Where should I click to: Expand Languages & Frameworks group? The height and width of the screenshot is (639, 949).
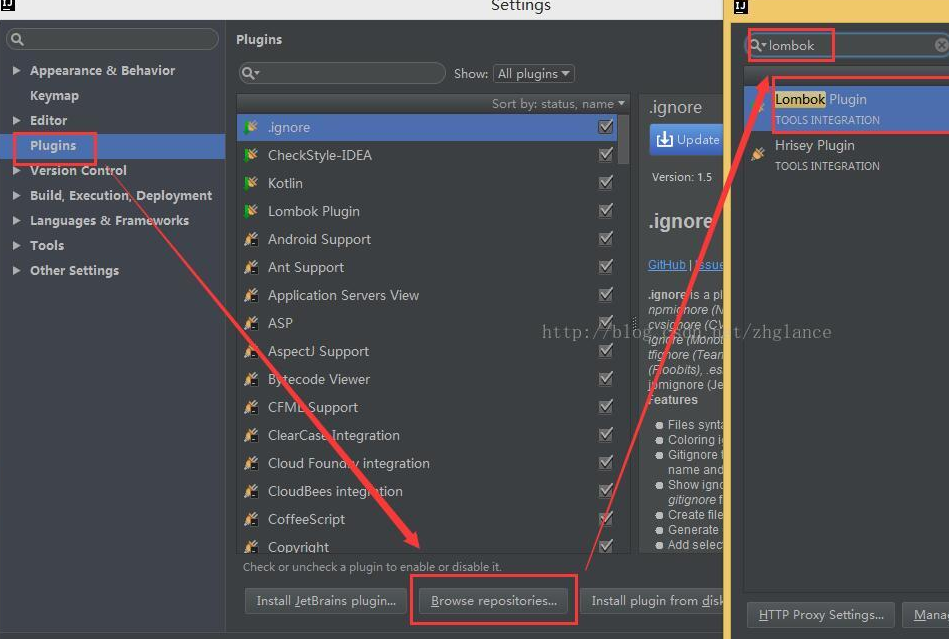16,220
